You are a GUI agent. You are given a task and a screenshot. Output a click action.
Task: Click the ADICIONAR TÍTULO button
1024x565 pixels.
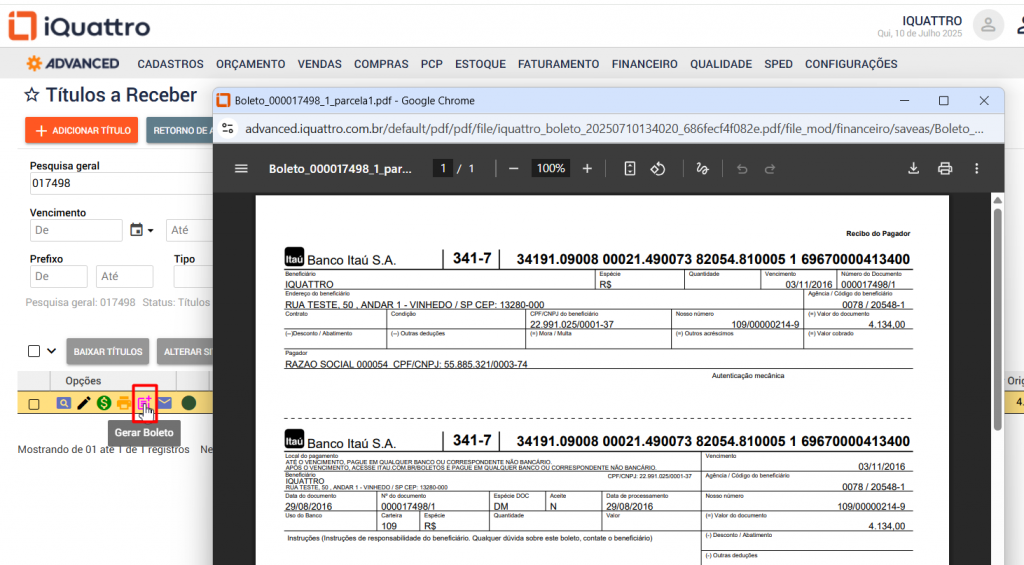pos(82,131)
